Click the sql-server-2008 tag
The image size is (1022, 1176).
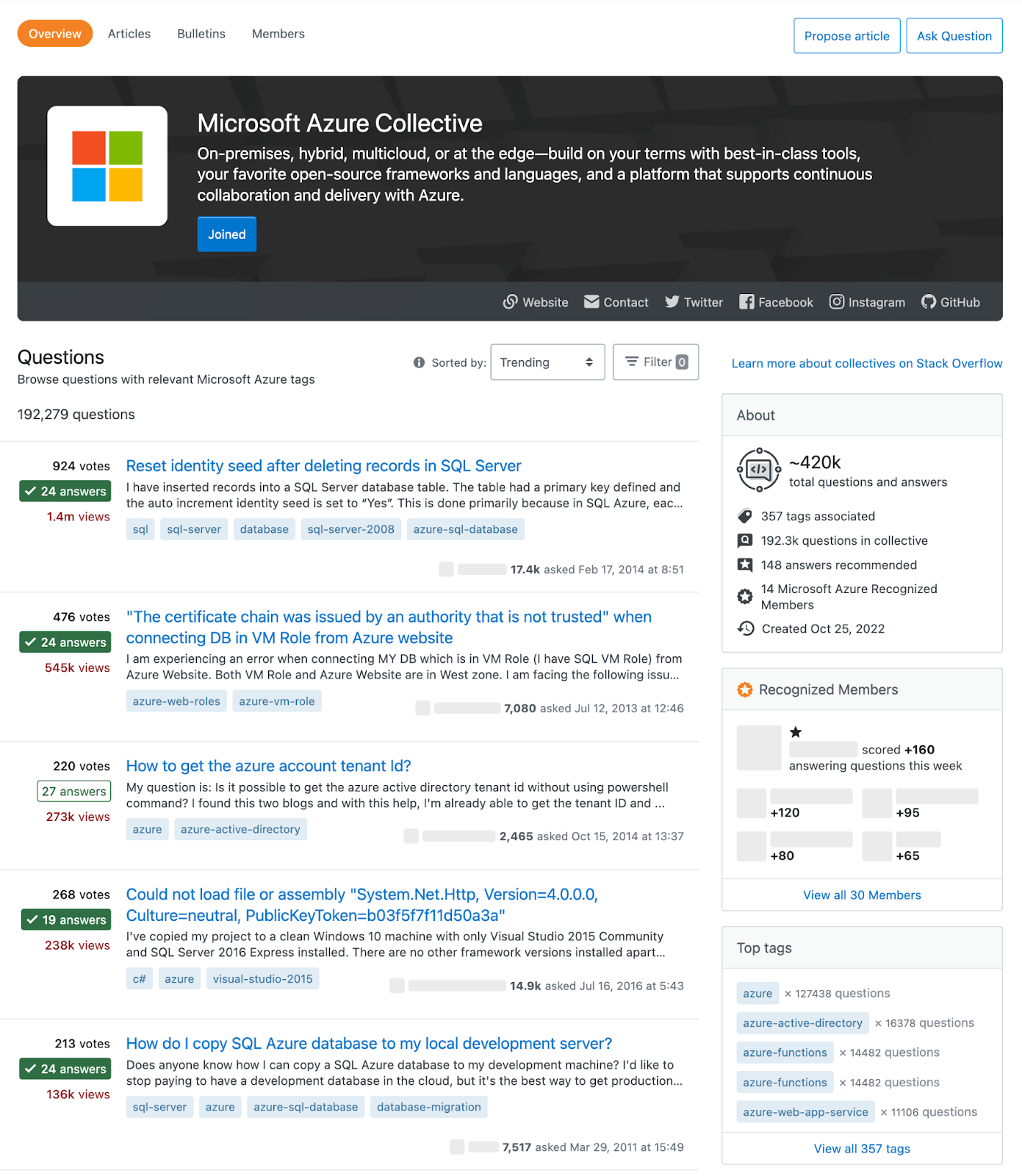[351, 529]
